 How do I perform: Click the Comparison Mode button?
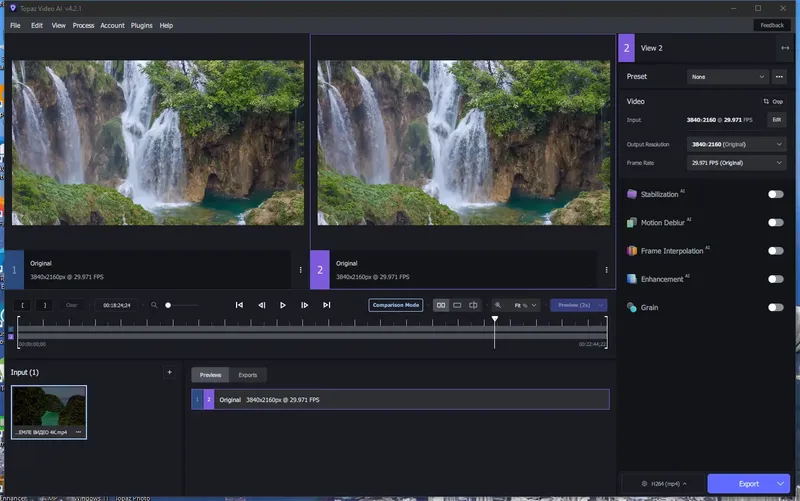tap(396, 305)
